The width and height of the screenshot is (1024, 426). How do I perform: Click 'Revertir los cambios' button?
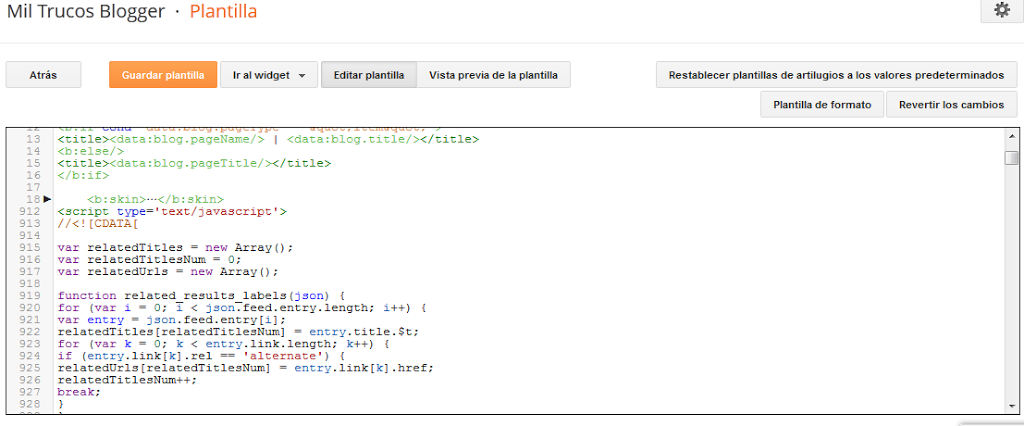tap(957, 104)
